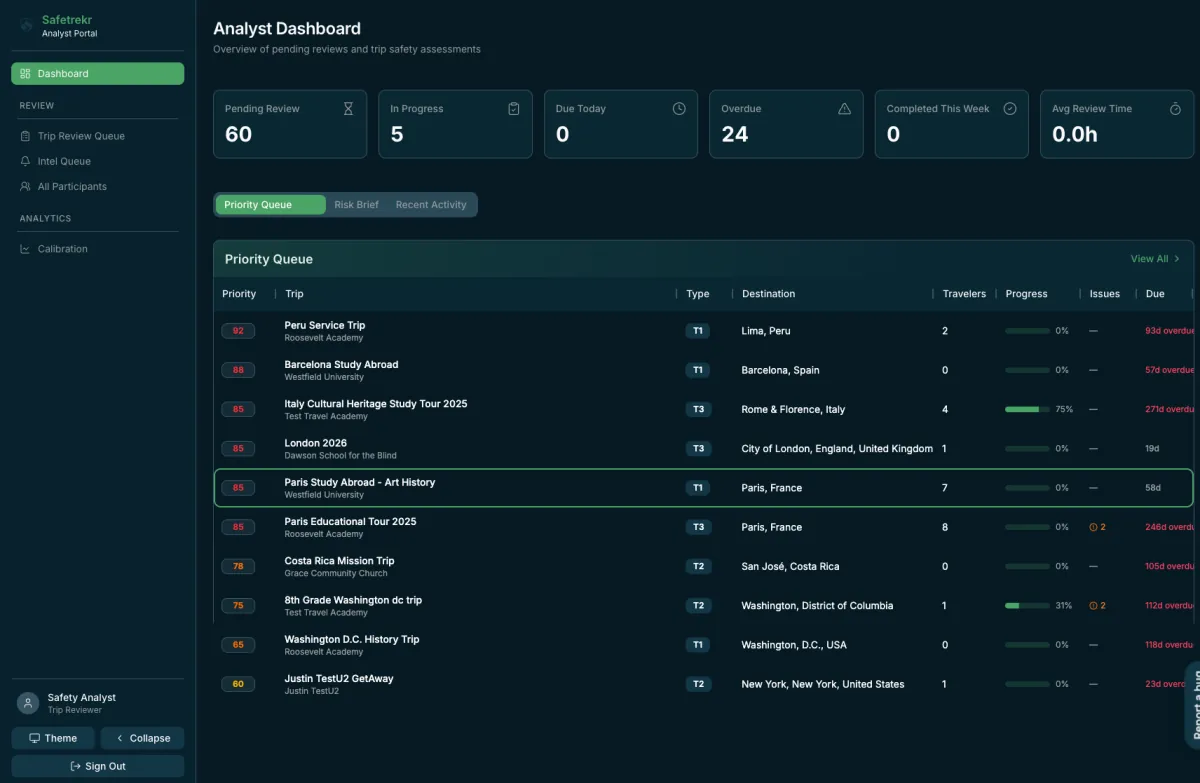Viewport: 1200px width, 783px height.
Task: Click the issues warning icon for Paris Educational Tour 2025
Action: 1094,527
